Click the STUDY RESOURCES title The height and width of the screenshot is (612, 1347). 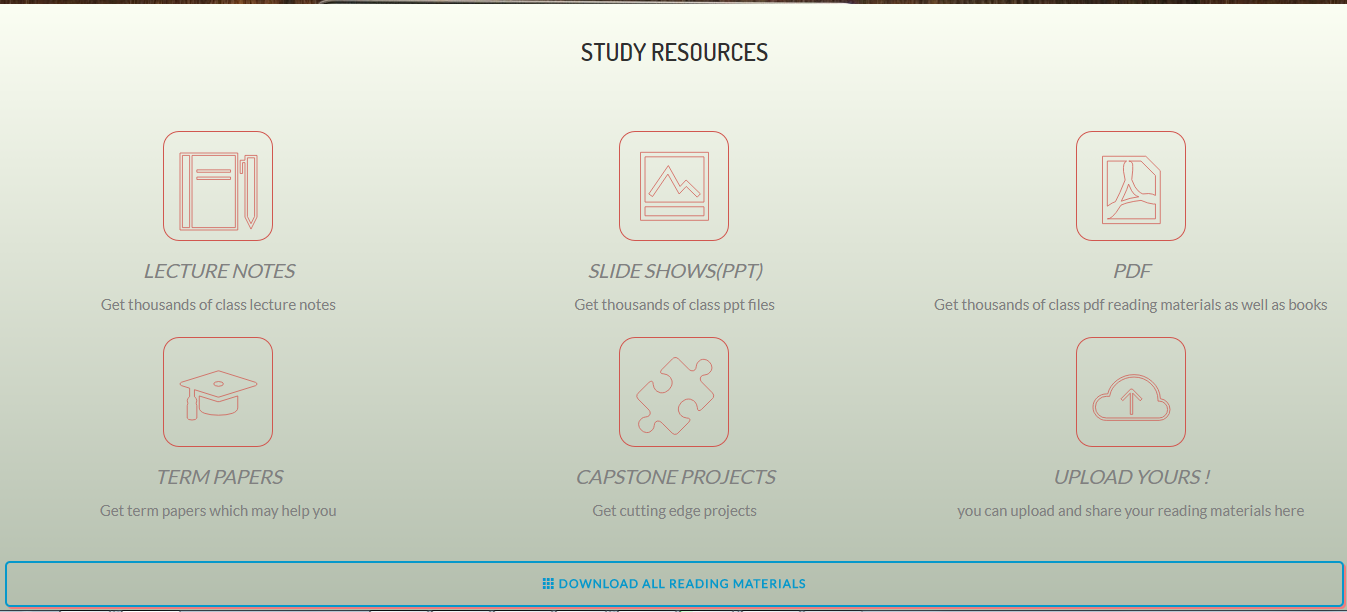click(674, 53)
